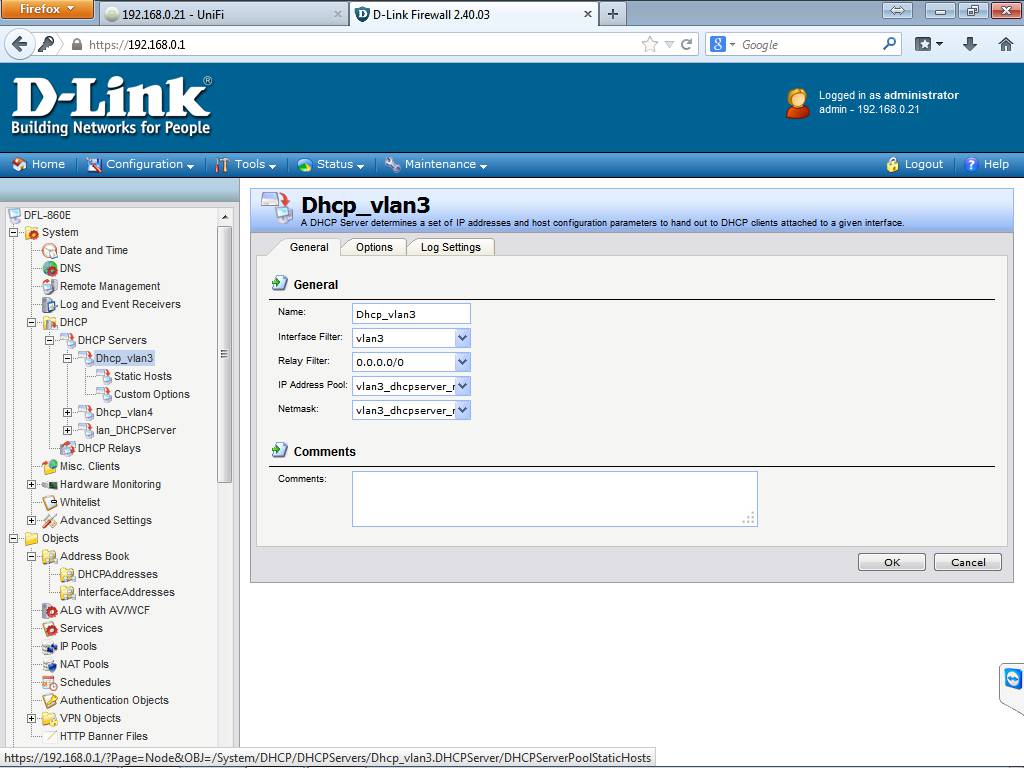This screenshot has height=768, width=1024.
Task: Click the Hardware Monitoring icon
Action: click(50, 485)
